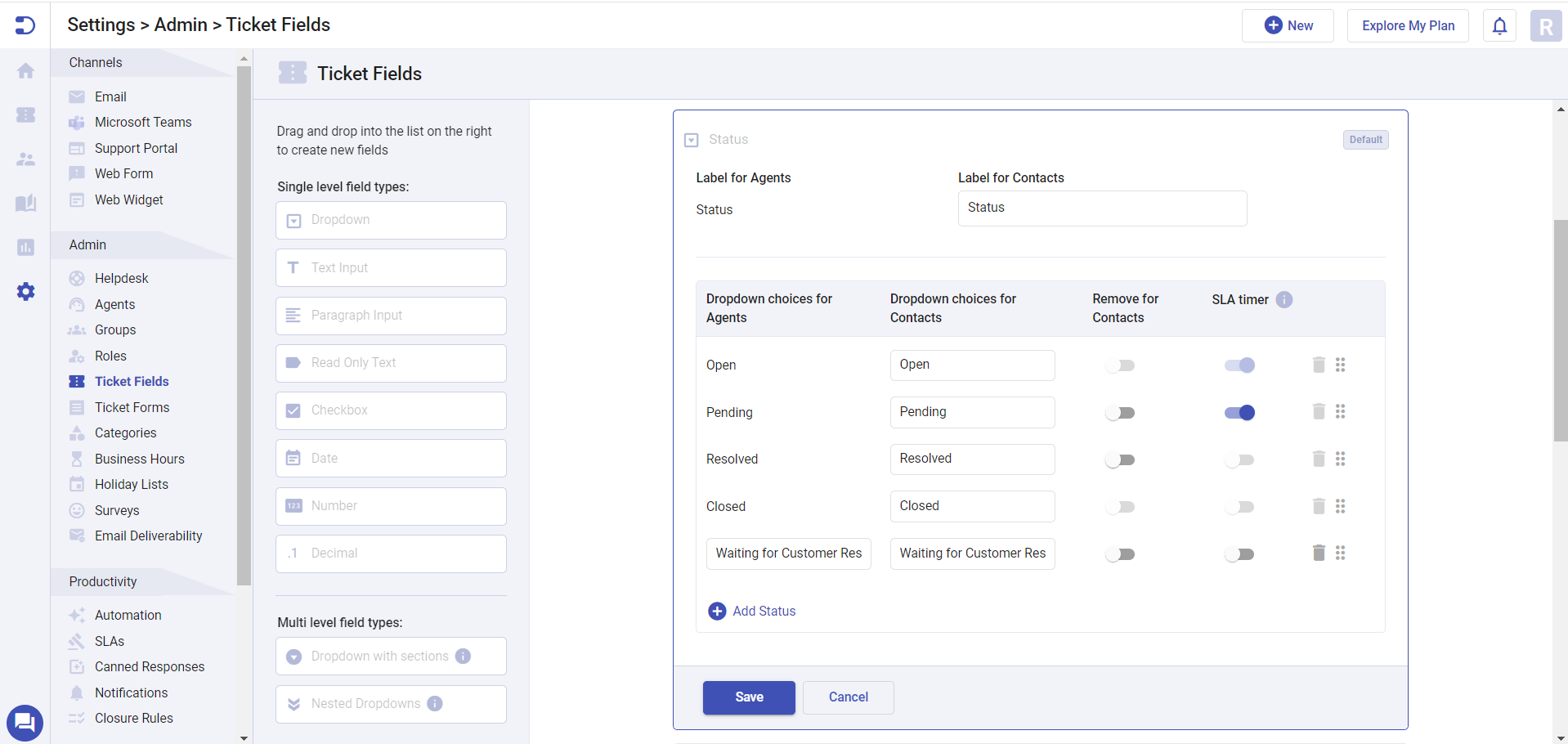
Task: Go to Business Hours settings
Action: tap(139, 459)
